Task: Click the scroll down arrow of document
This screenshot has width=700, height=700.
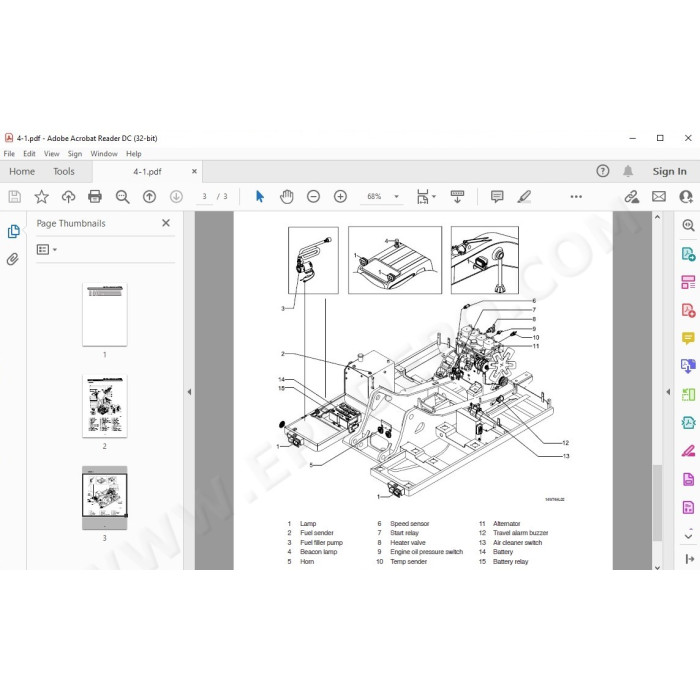Action: (657, 567)
